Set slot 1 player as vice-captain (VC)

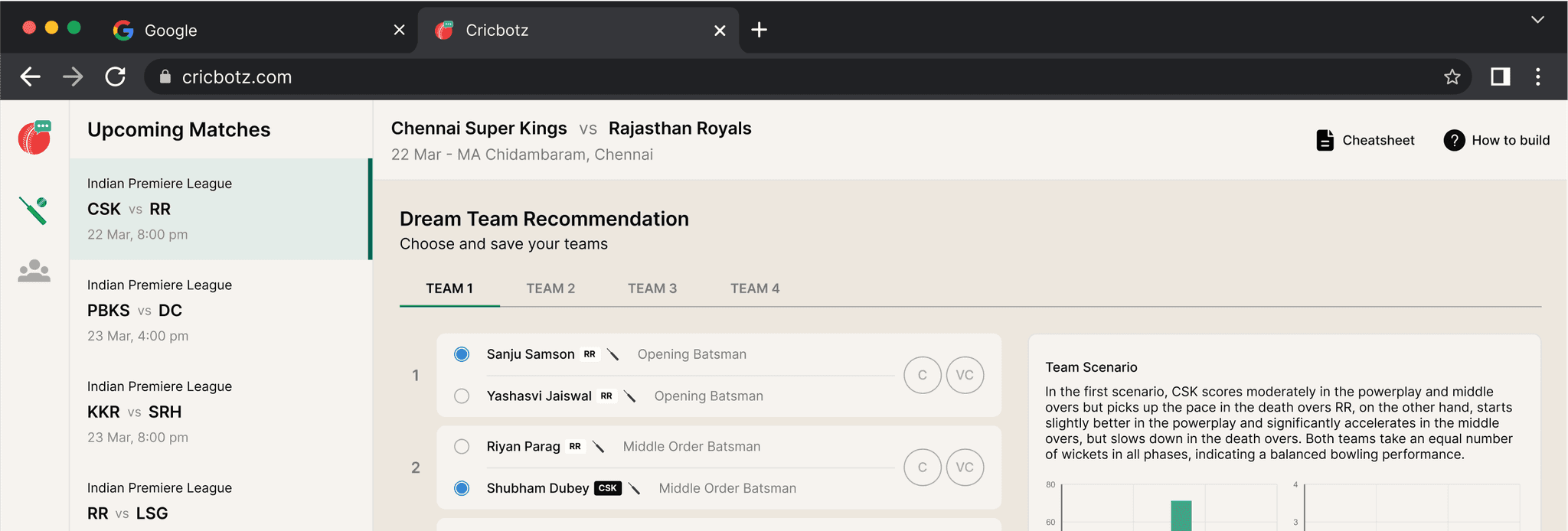point(965,375)
